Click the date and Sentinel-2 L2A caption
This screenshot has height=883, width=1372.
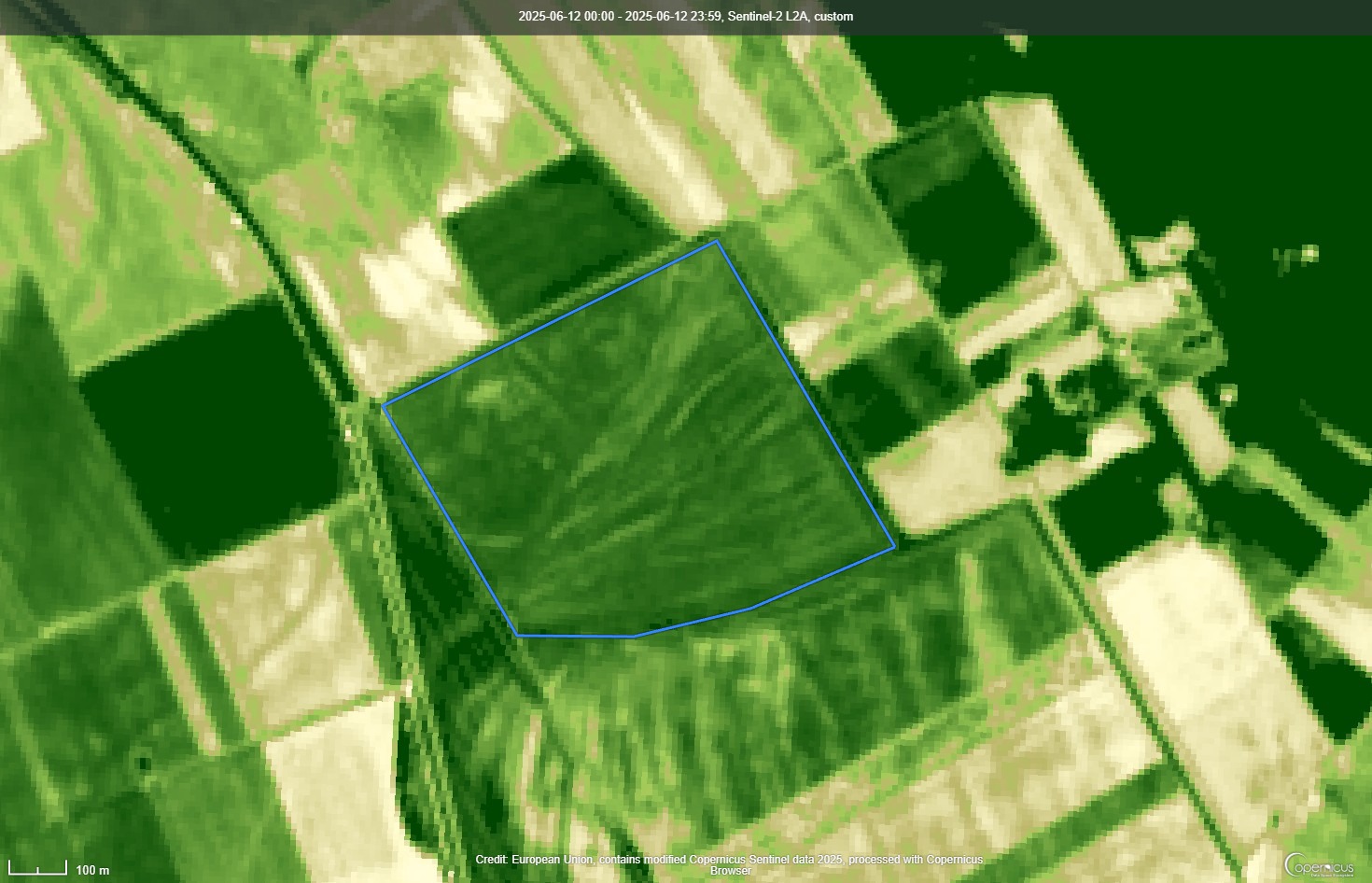685,16
